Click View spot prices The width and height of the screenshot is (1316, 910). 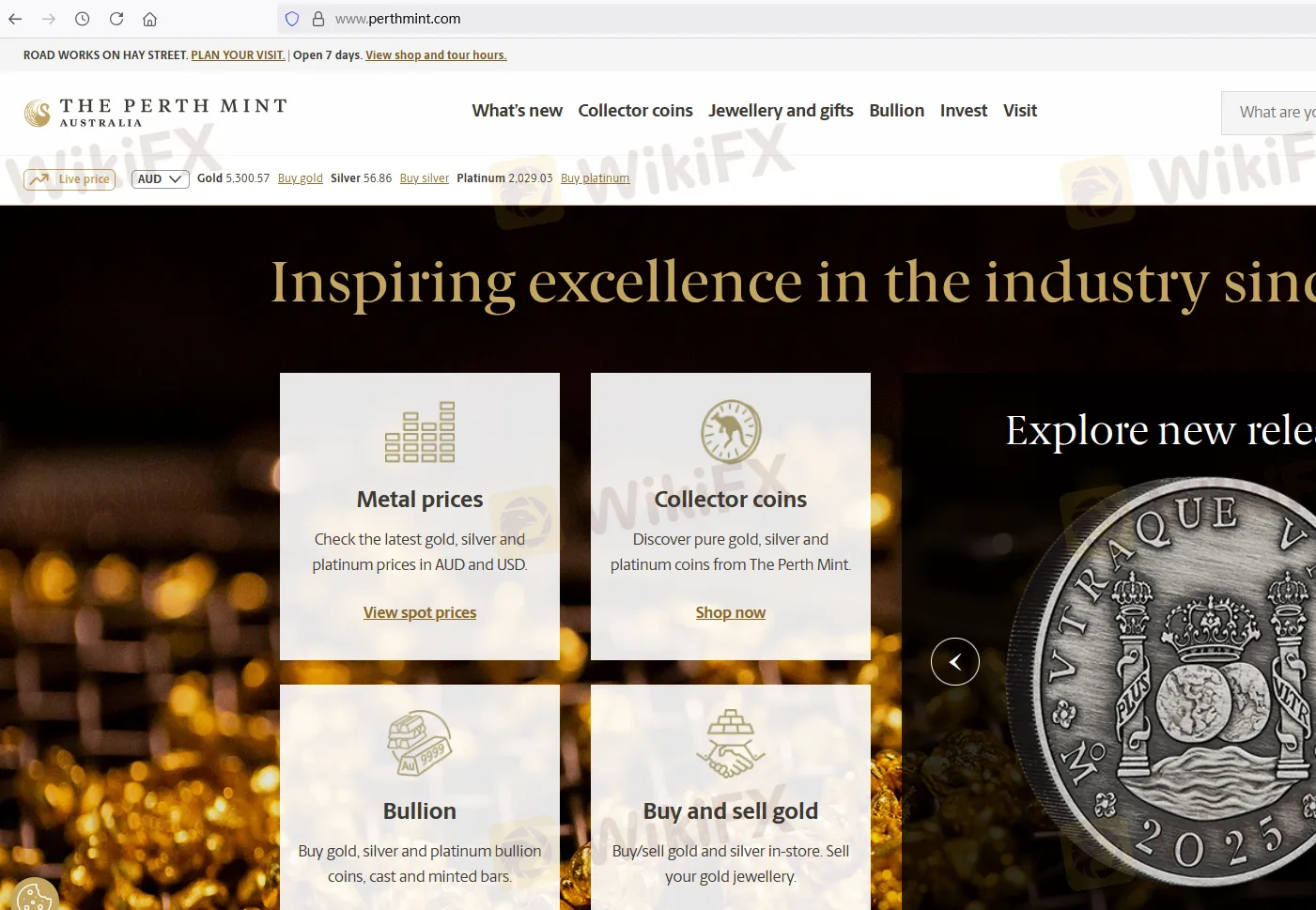(420, 611)
